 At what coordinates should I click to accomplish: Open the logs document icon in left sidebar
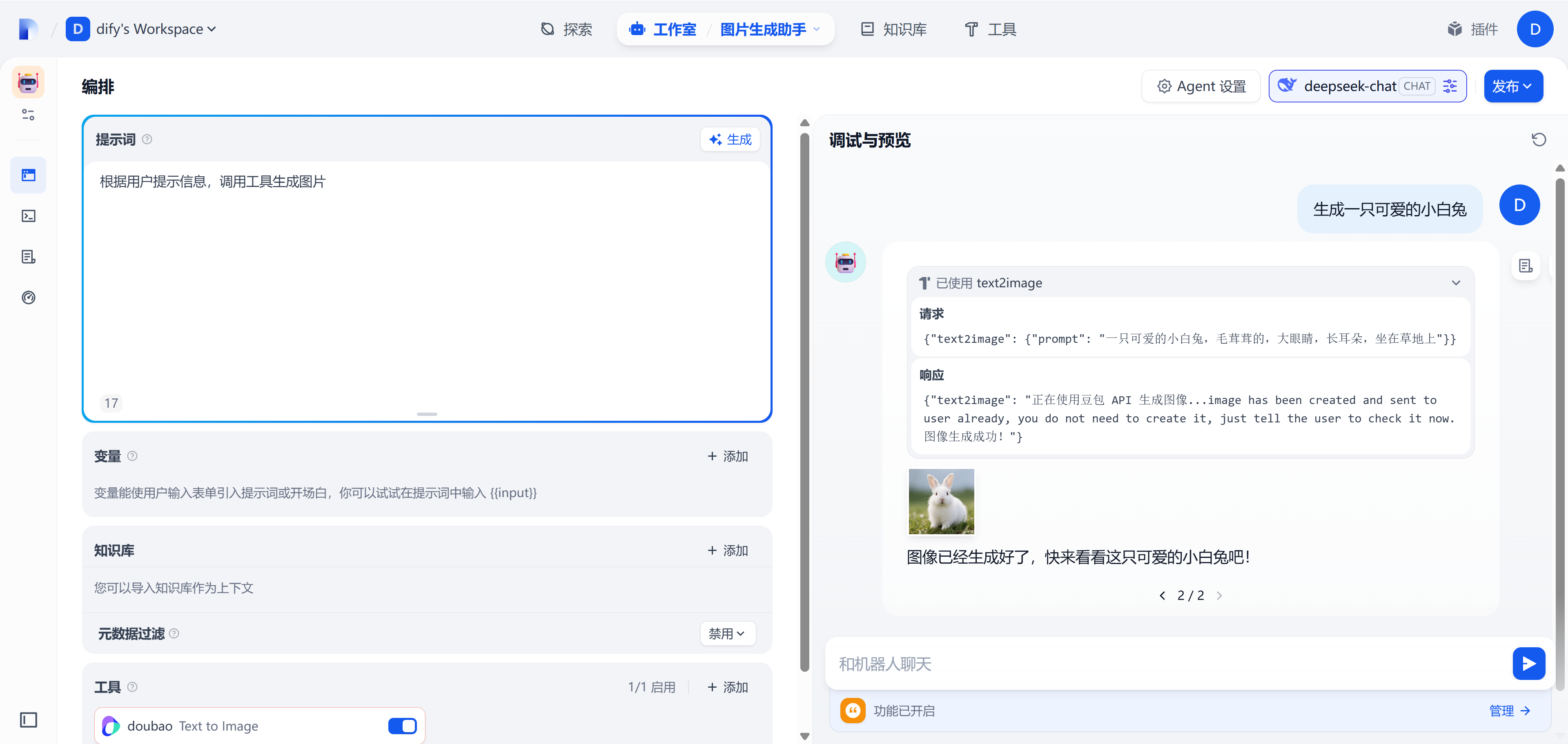pos(29,257)
